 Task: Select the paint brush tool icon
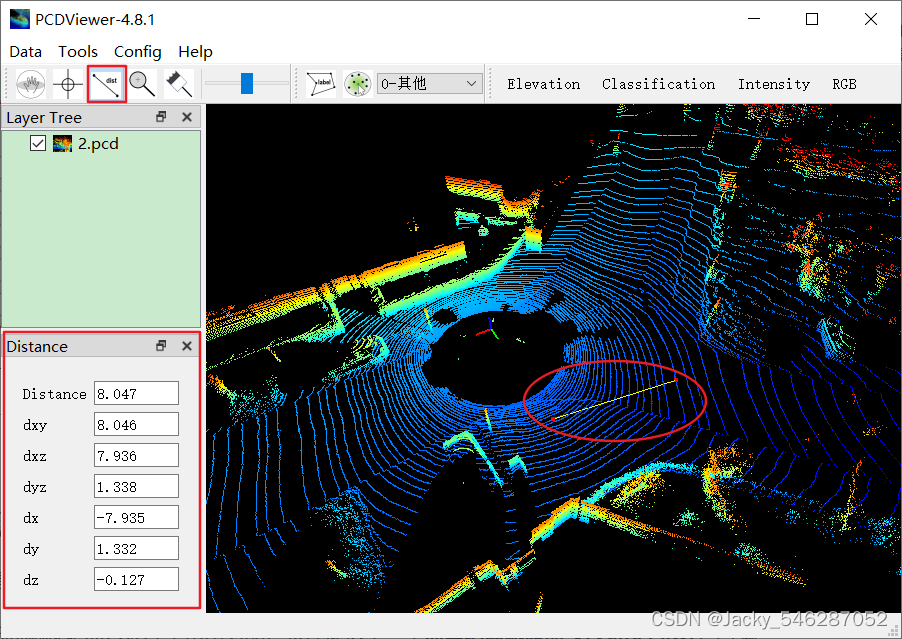pos(179,84)
